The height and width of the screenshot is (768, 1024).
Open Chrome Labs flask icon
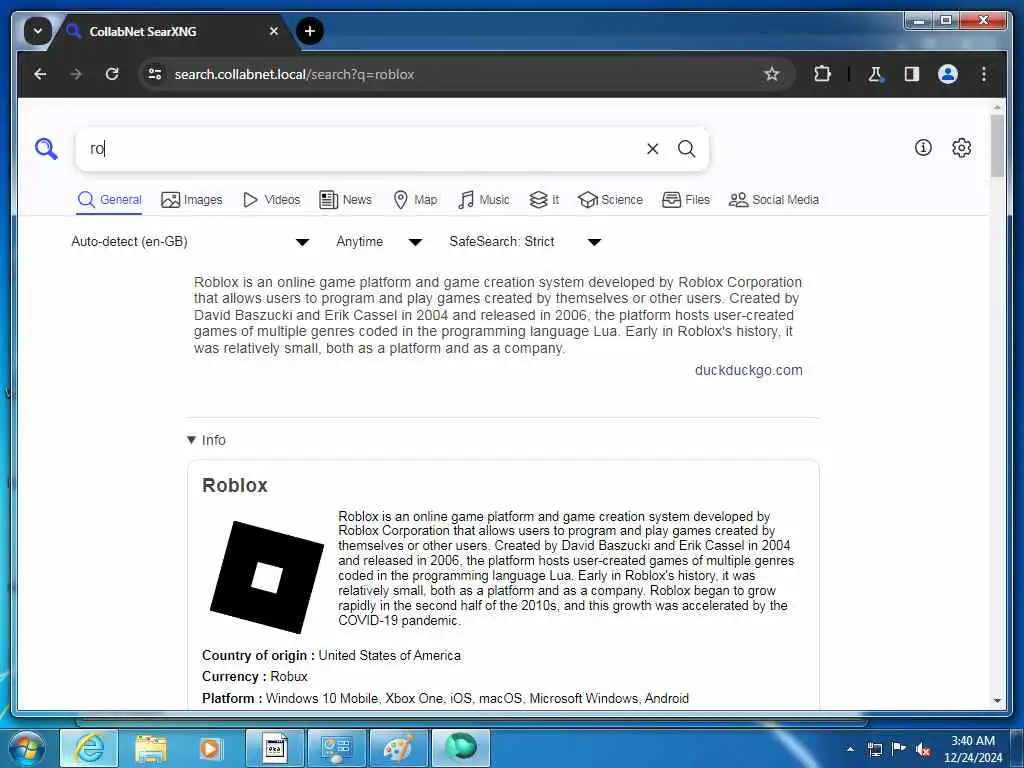coord(875,74)
